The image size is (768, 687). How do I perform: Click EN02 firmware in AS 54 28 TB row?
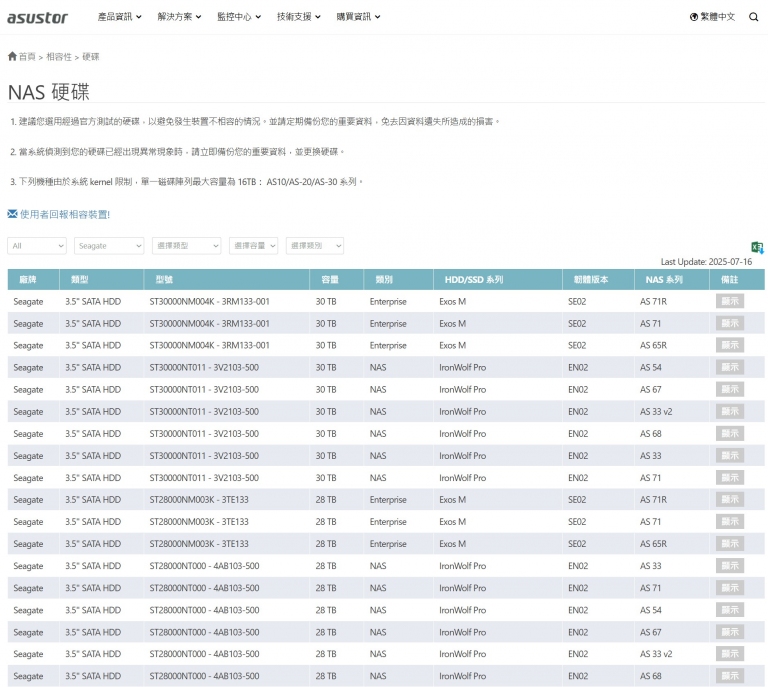(x=578, y=610)
